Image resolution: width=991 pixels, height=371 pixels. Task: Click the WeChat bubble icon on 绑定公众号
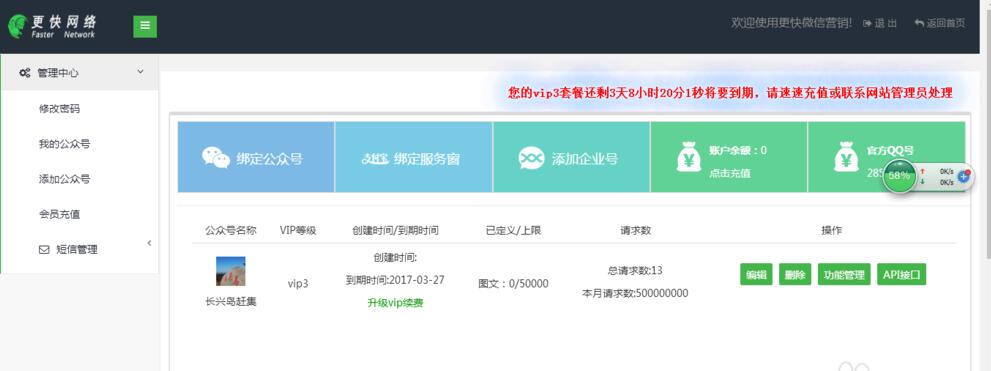click(216, 157)
